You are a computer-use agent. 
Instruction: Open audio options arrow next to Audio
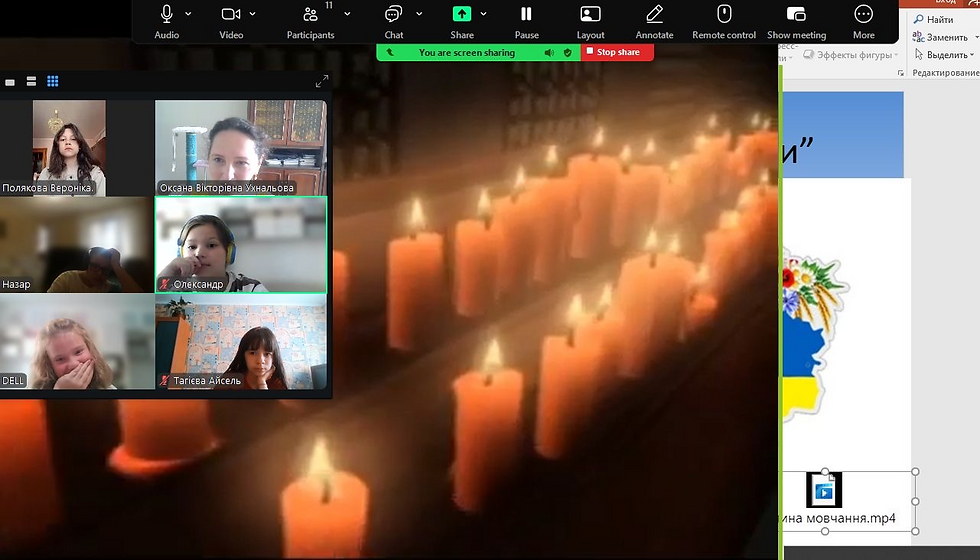pos(188,14)
